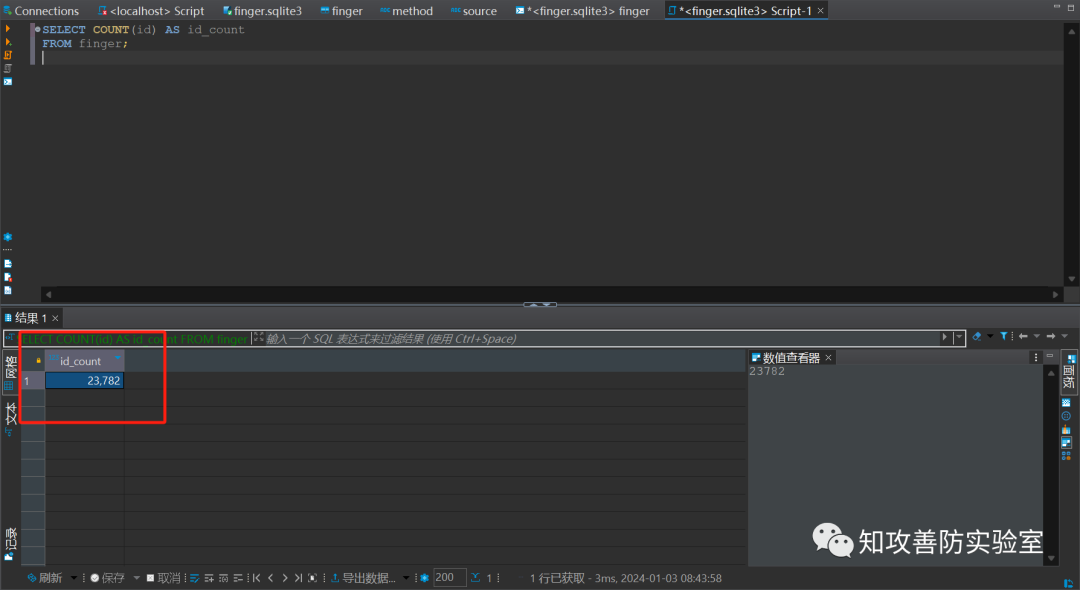Open the references panel icon at bottom-right

click(1066, 456)
